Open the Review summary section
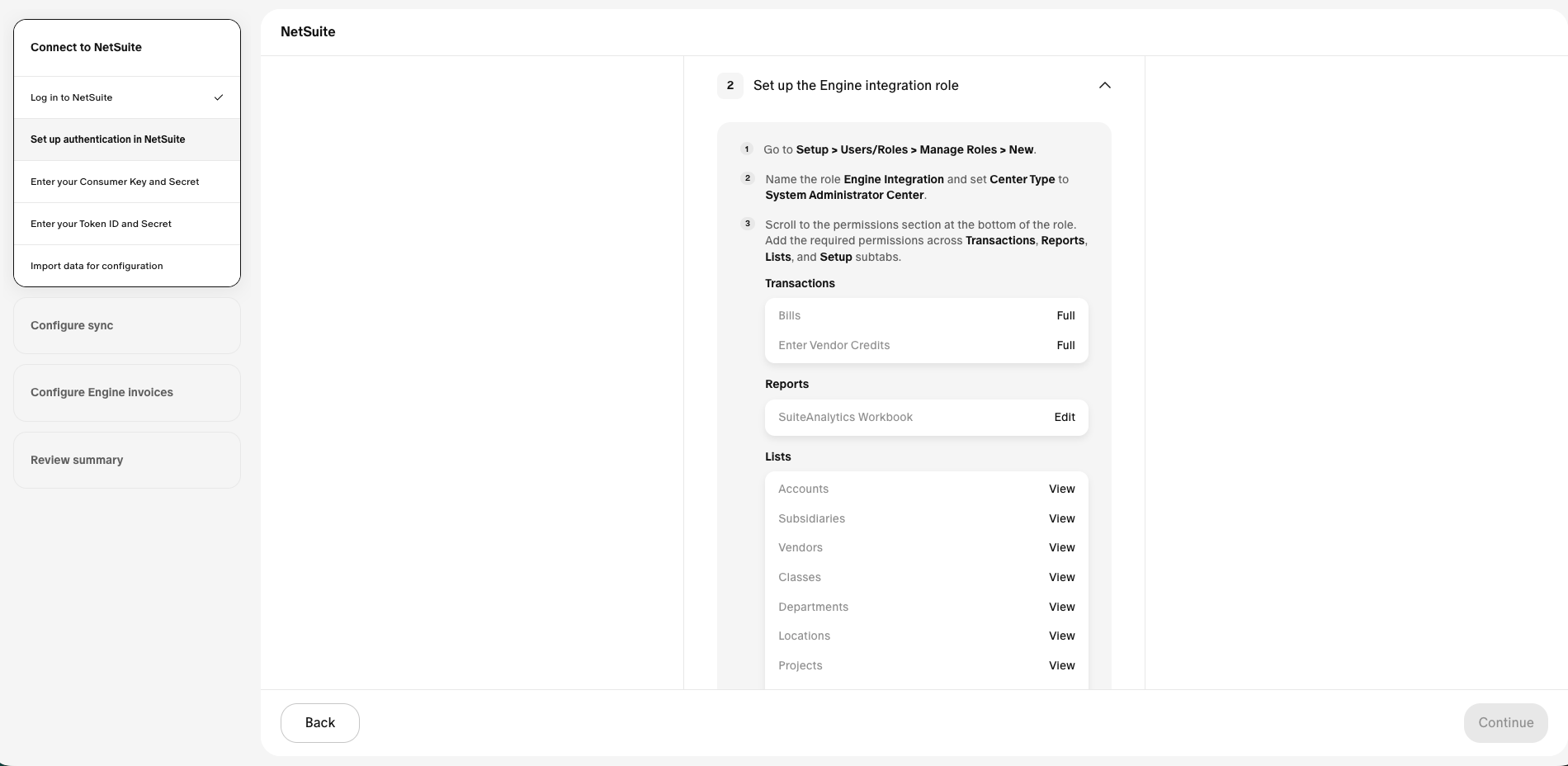The height and width of the screenshot is (766, 1568). tap(127, 461)
